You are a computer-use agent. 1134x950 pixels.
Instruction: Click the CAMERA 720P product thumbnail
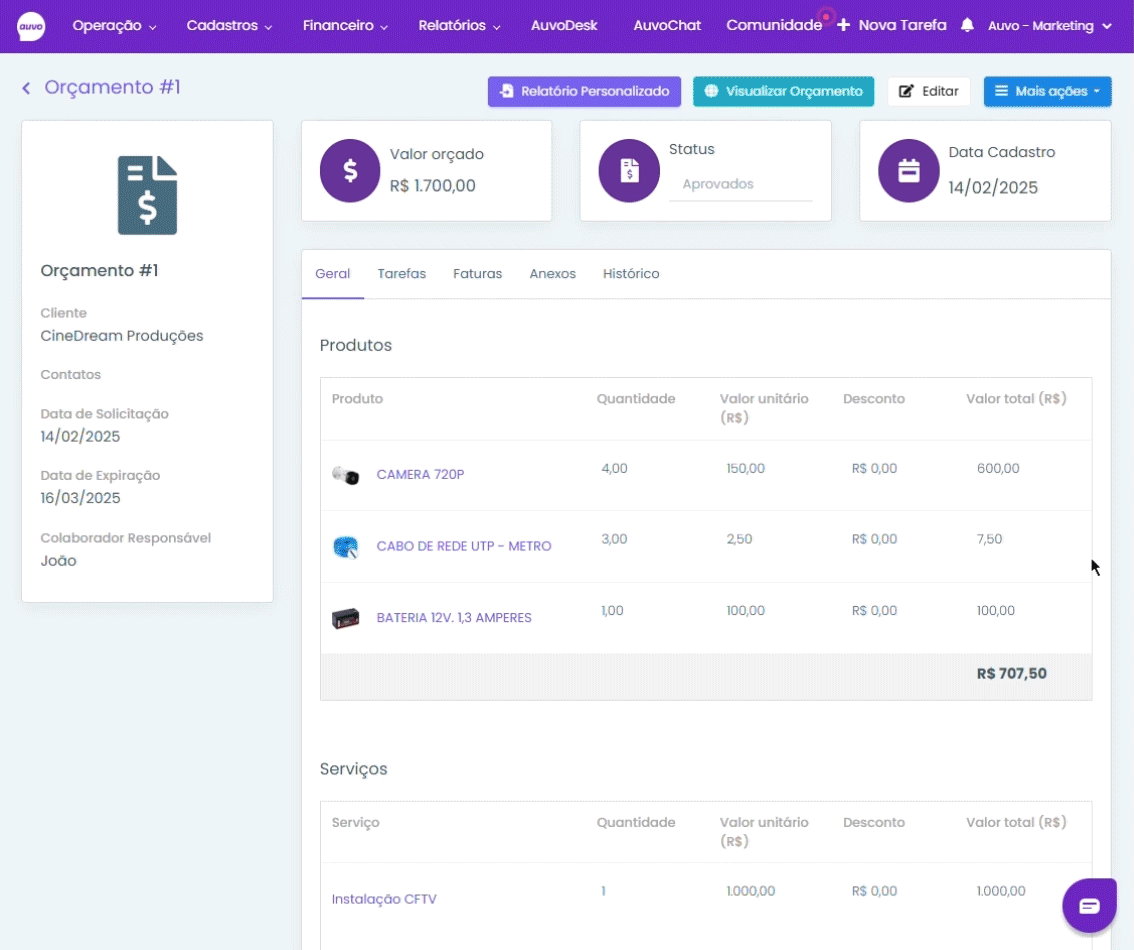(x=345, y=475)
